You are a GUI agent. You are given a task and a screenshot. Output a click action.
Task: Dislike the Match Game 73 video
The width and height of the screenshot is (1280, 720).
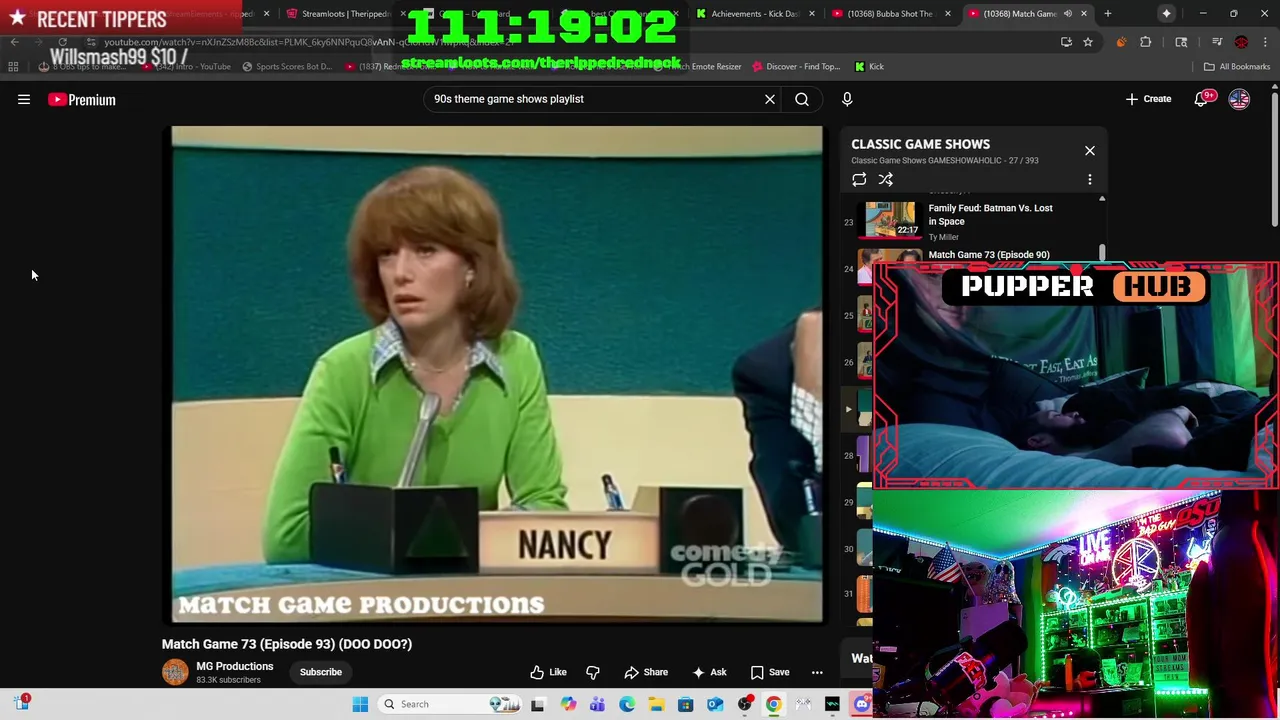click(x=593, y=672)
